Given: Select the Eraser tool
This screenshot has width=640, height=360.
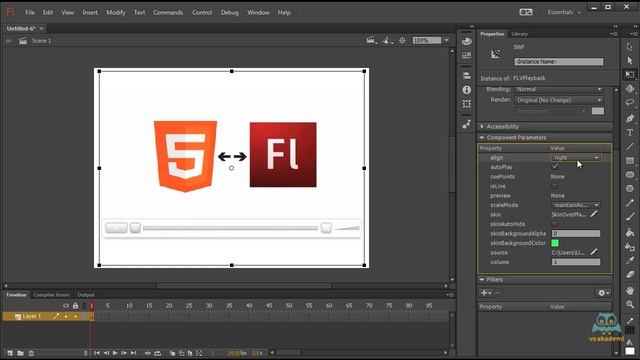Looking at the screenshot, I should (x=630, y=274).
